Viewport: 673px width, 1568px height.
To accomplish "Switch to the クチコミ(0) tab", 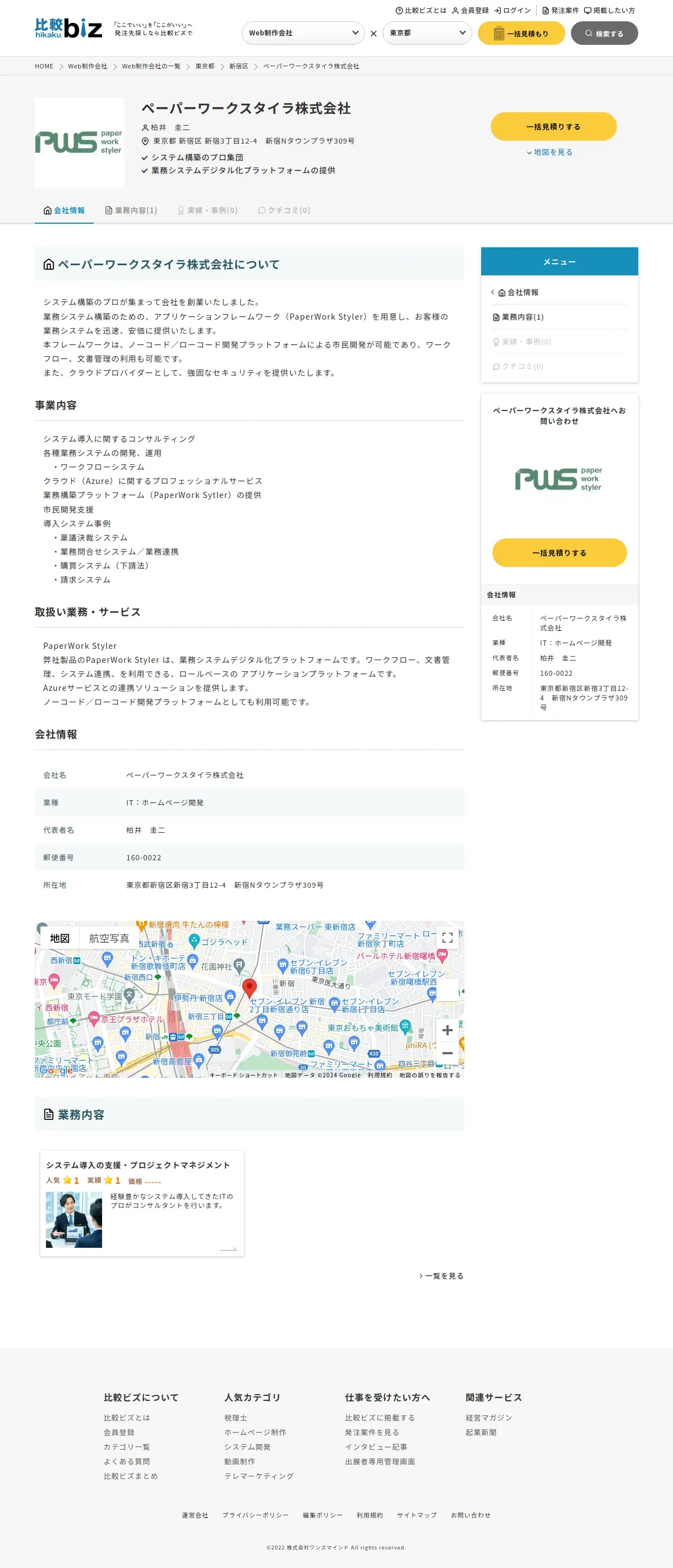I will pos(284,210).
